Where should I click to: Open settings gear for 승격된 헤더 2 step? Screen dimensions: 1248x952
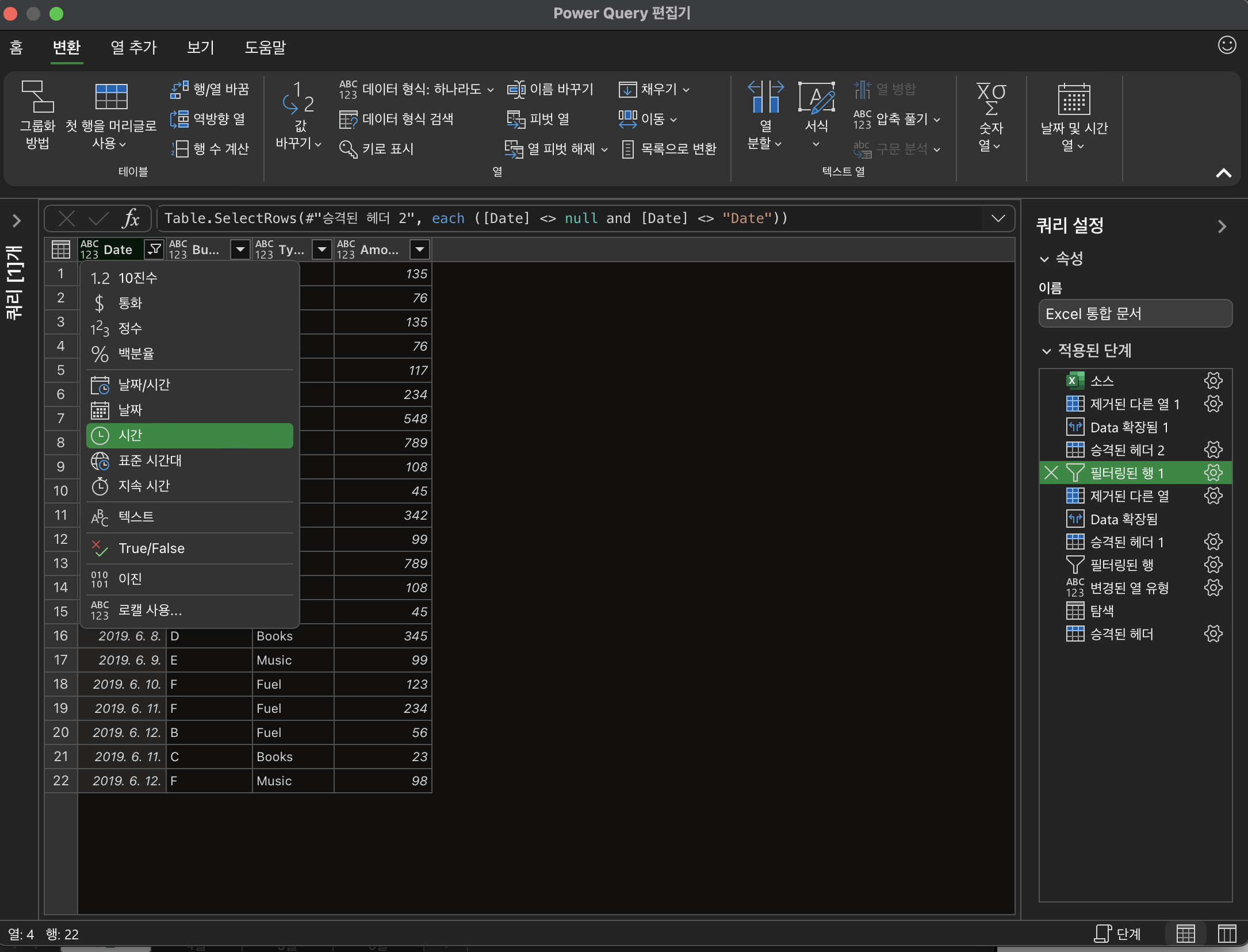[1213, 450]
